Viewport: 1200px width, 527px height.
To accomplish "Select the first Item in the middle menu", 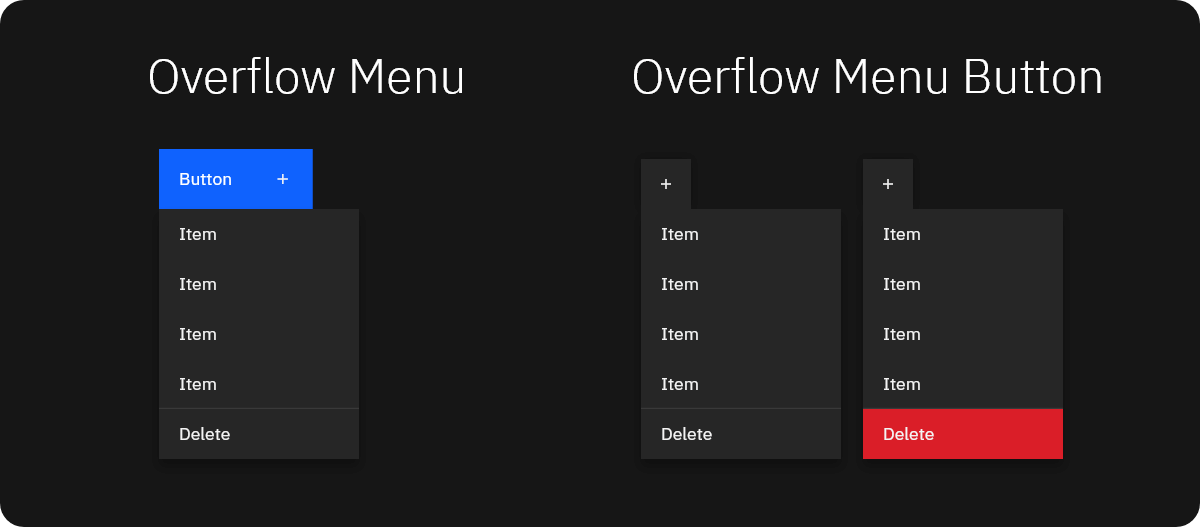I will (741, 234).
